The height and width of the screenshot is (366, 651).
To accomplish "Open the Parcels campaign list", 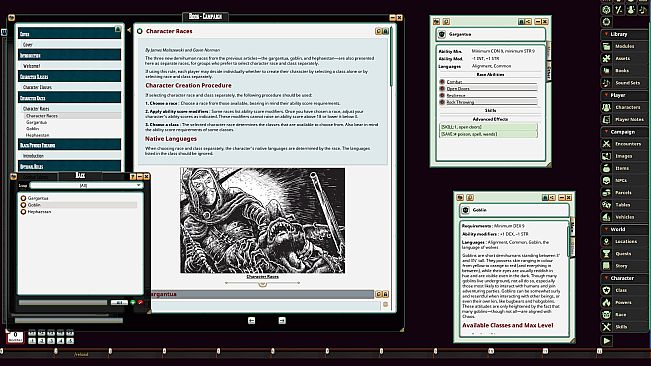I will pos(624,193).
